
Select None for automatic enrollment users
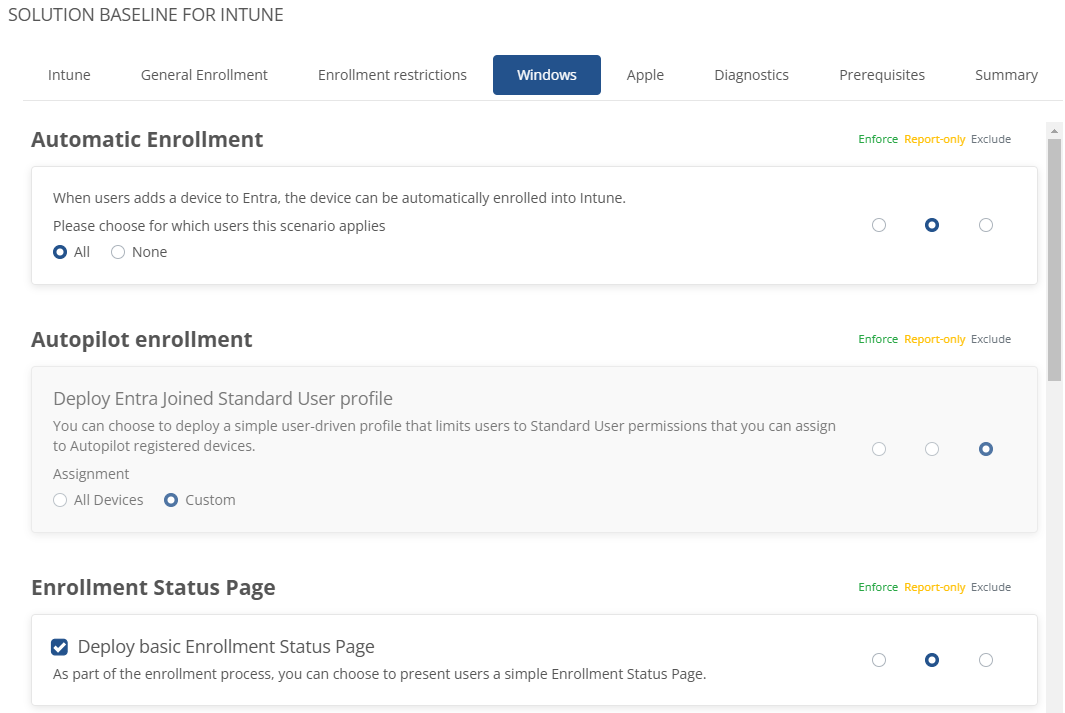[118, 252]
